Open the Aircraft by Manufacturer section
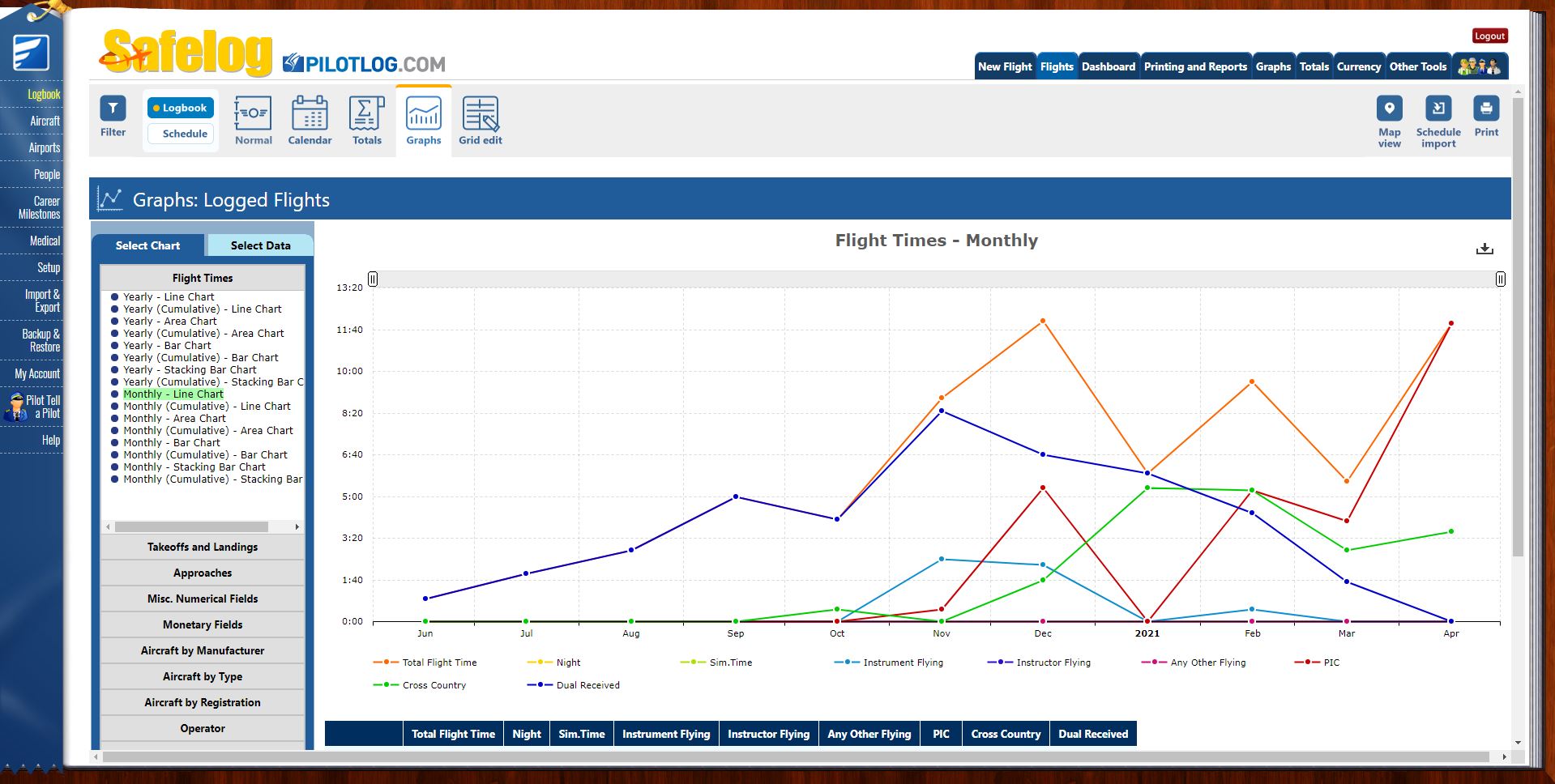This screenshot has width=1555, height=784. (x=202, y=650)
